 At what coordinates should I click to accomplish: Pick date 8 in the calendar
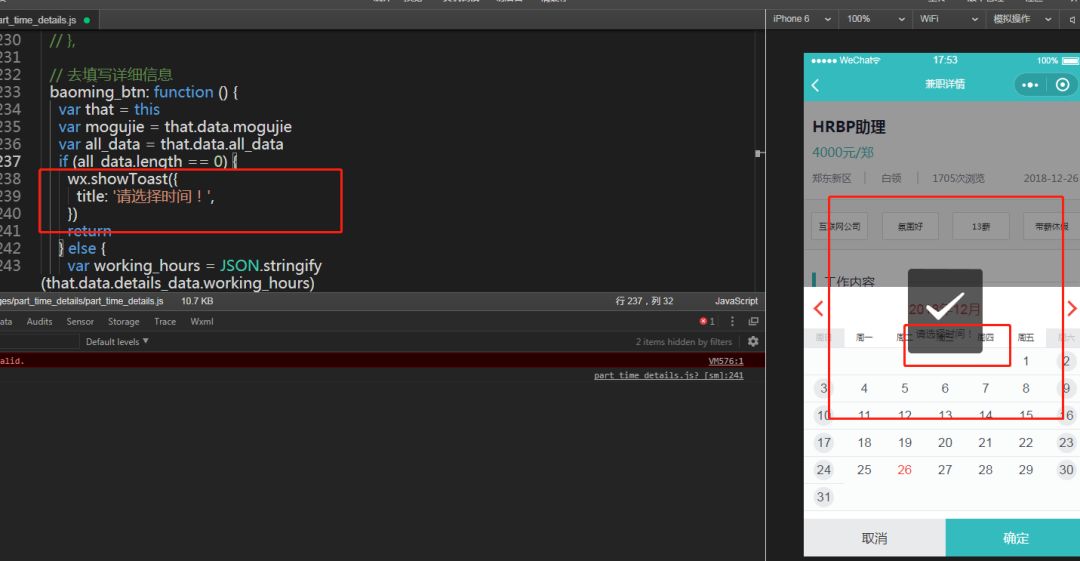coord(1026,389)
